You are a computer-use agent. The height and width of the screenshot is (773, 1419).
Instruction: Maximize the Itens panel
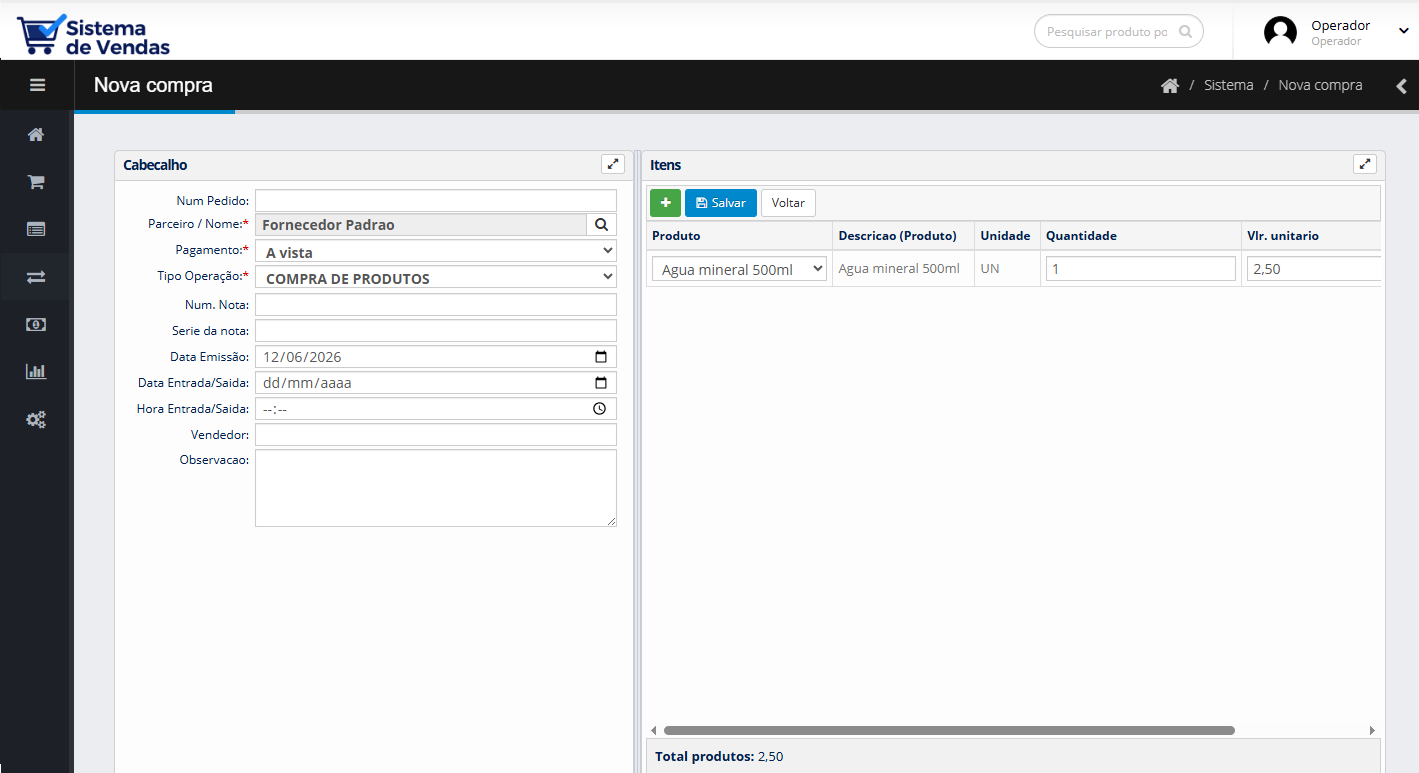[x=1365, y=164]
